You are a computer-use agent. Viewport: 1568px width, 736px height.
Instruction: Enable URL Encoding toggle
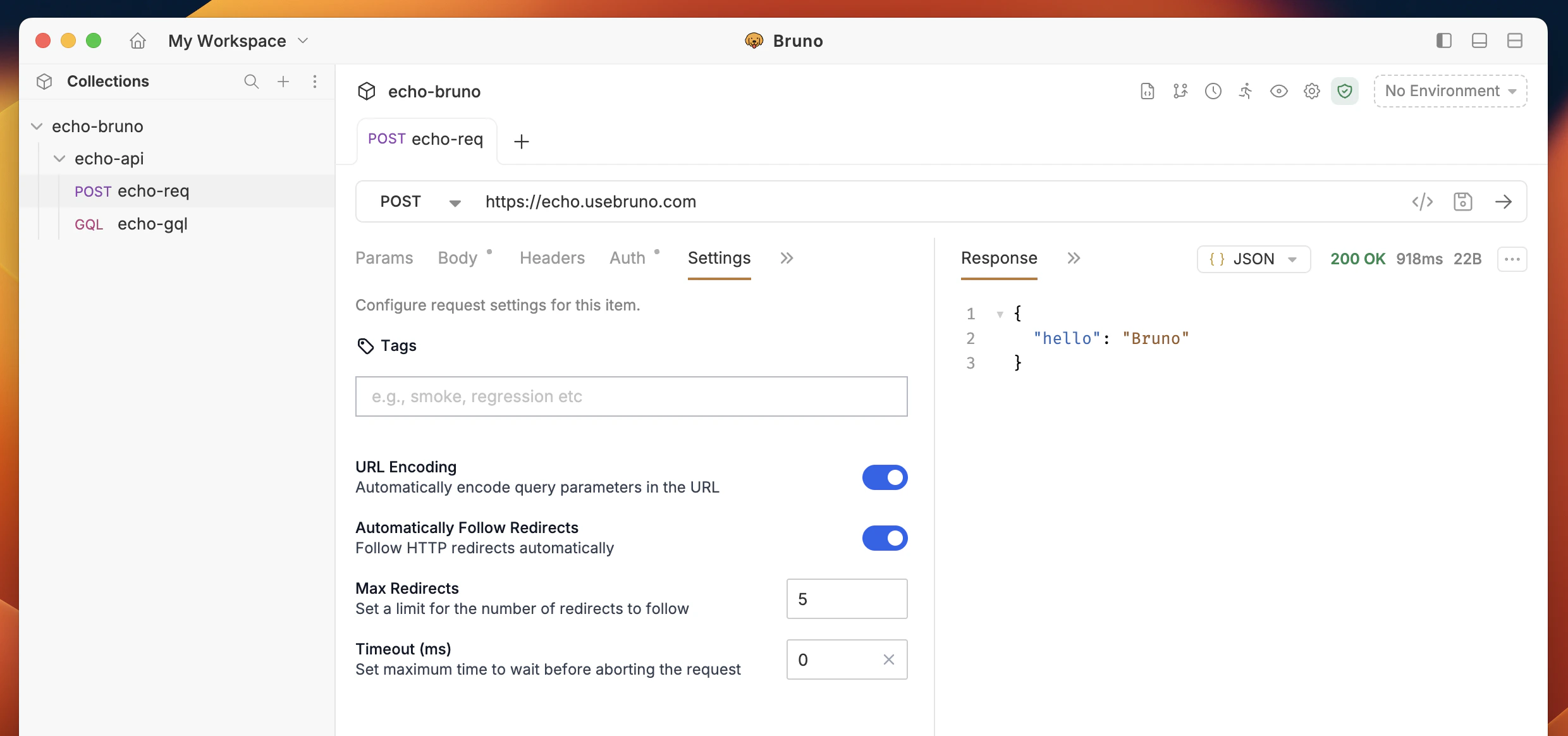(885, 477)
